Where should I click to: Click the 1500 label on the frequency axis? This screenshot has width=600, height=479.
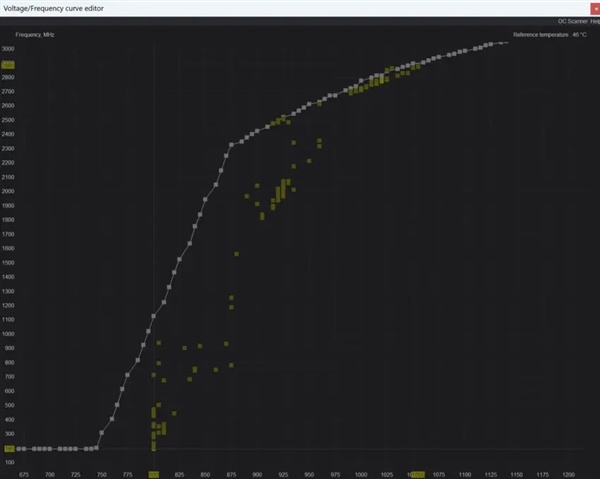pyautogui.click(x=8, y=263)
